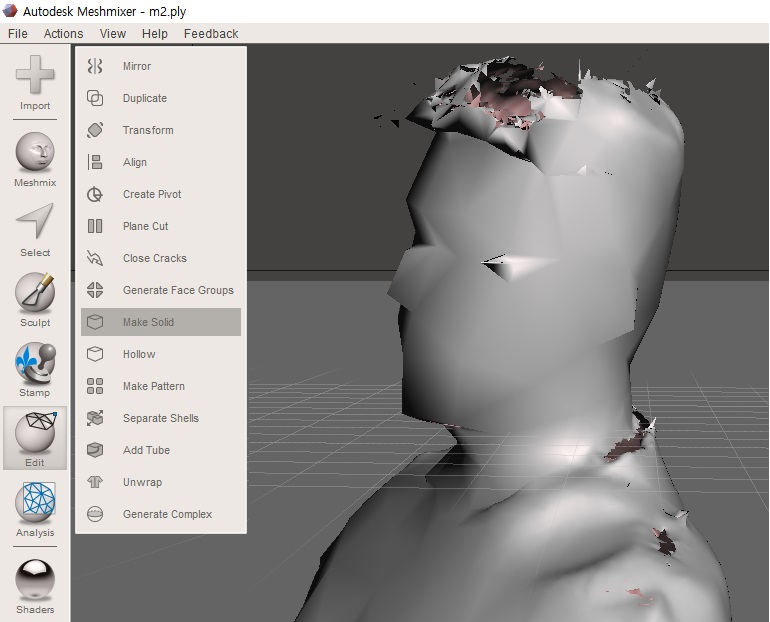Select Create Pivot label
The width and height of the screenshot is (770, 622).
point(152,194)
